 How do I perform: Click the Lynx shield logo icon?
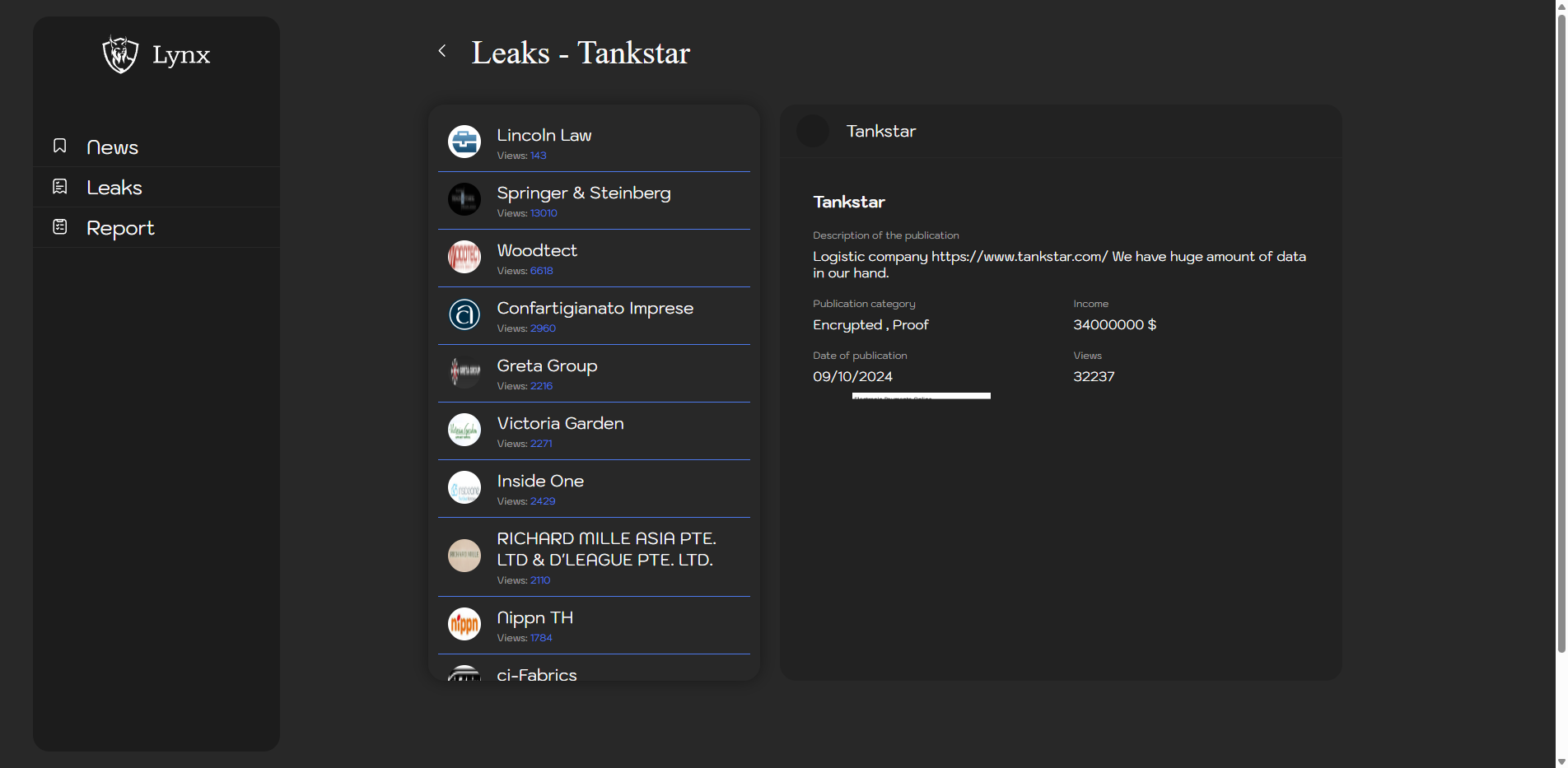[120, 55]
